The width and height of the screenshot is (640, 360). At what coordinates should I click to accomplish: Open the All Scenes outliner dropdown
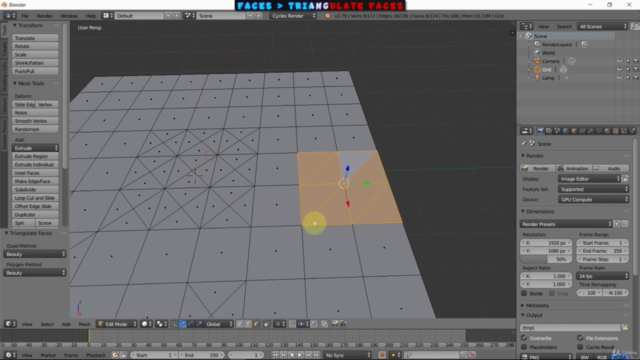pos(602,27)
